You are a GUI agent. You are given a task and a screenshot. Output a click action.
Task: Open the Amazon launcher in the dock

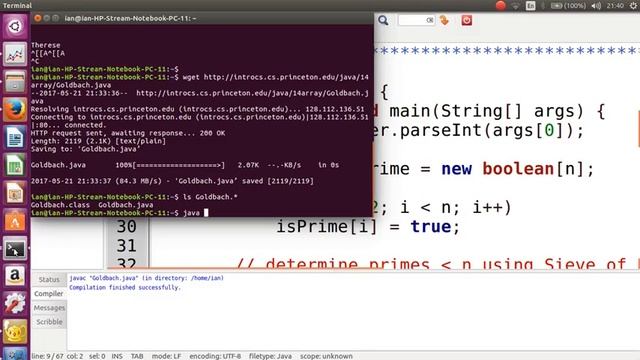click(15, 276)
